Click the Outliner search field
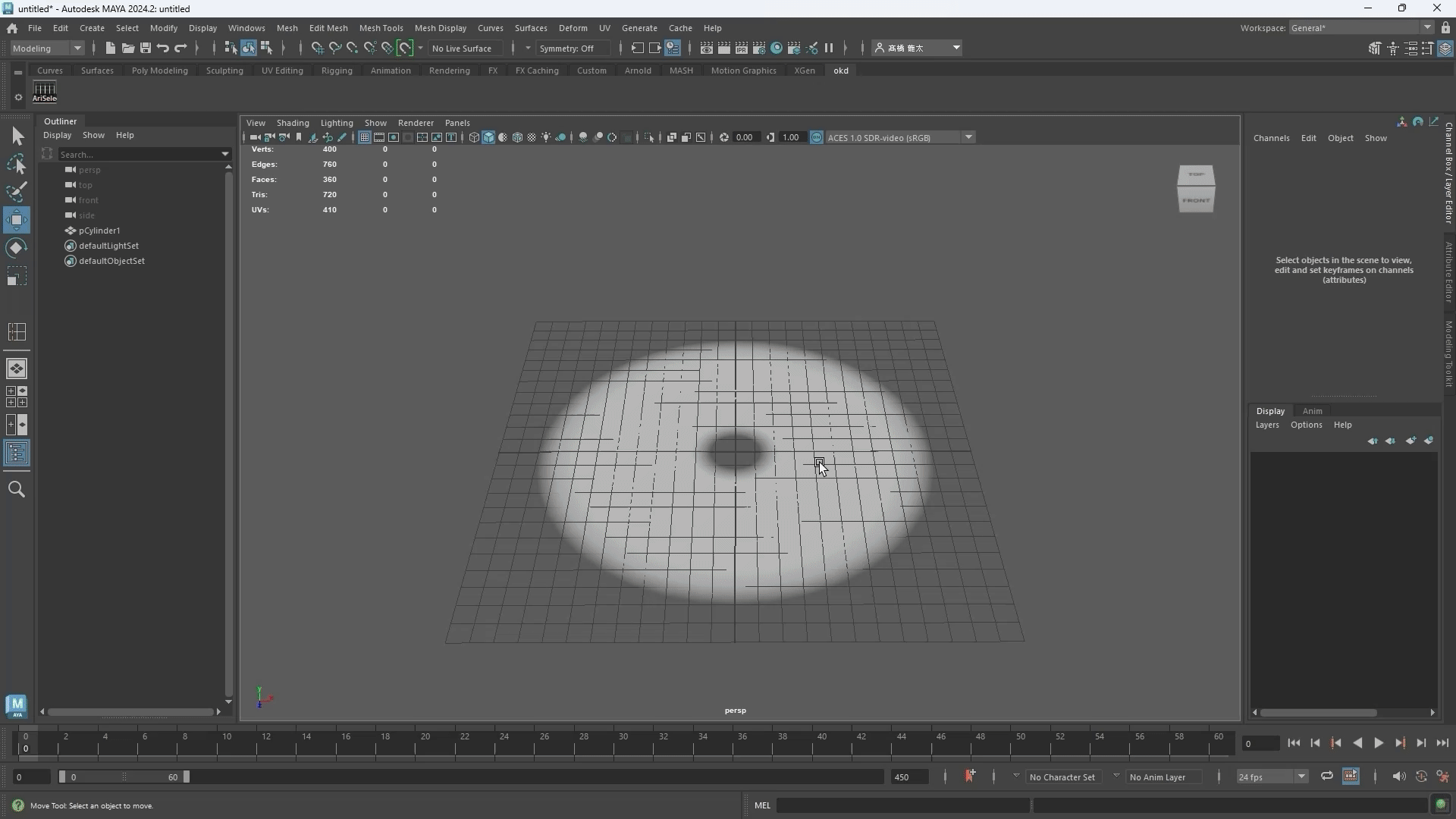 click(136, 154)
